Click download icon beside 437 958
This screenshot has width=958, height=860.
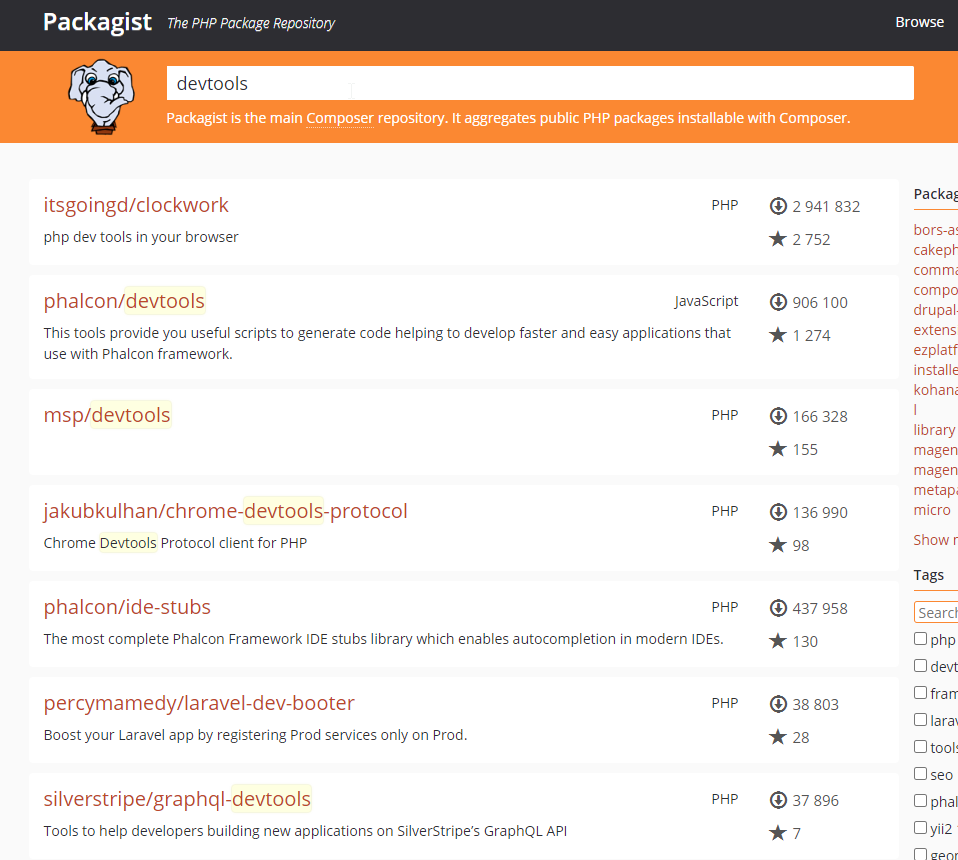(x=778, y=608)
